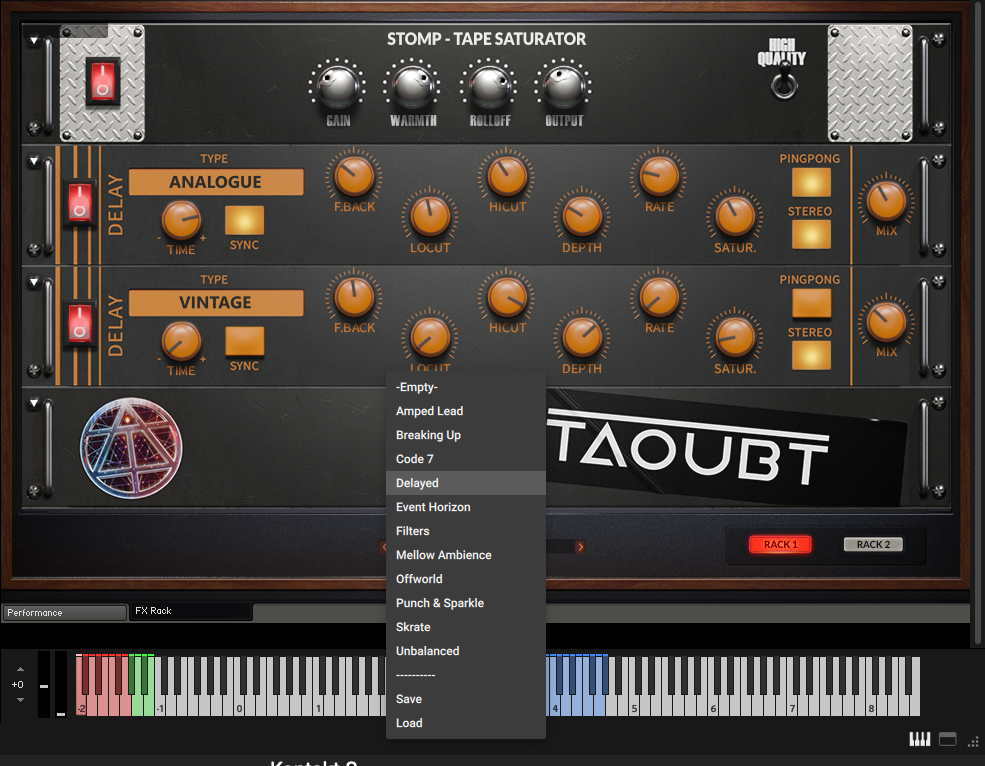Open the Performance tab
The width and height of the screenshot is (985, 766).
pos(64,612)
